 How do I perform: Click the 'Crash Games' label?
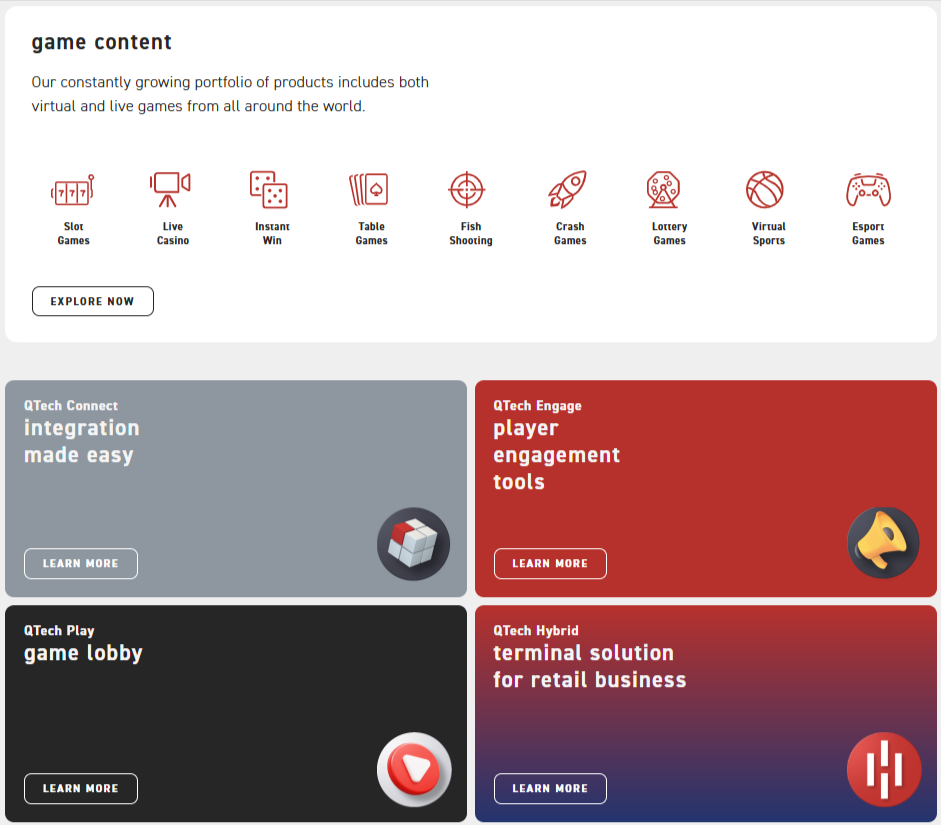pyautogui.click(x=570, y=233)
